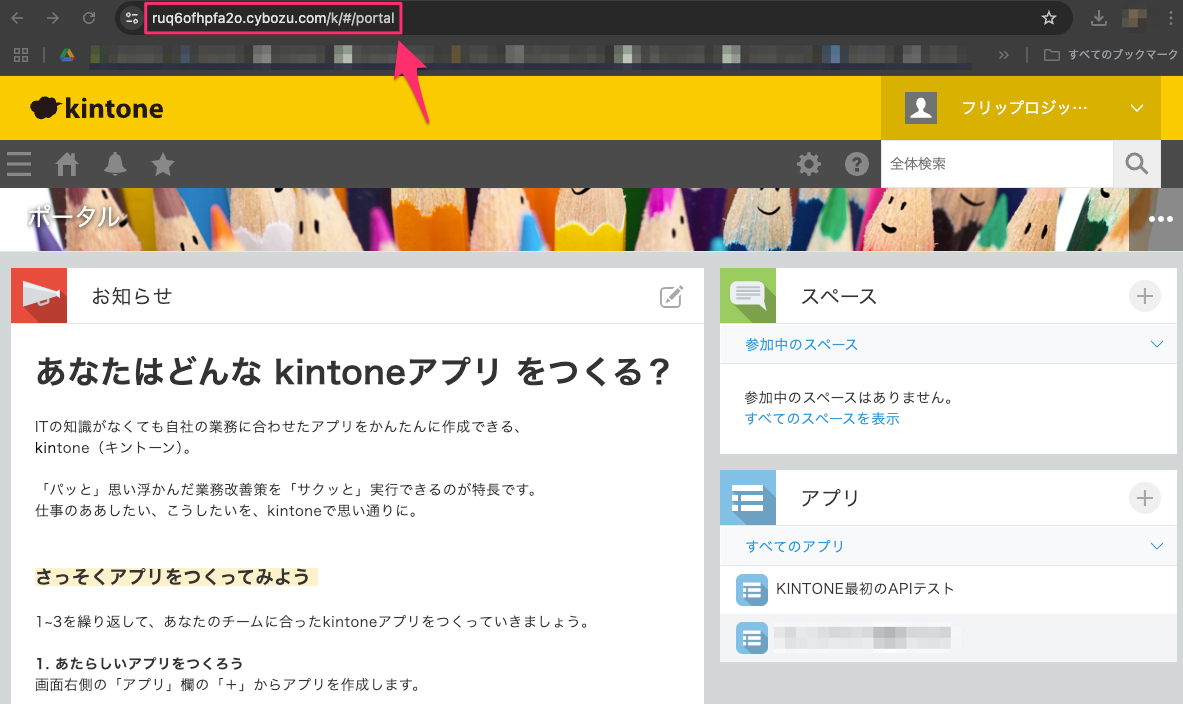The height and width of the screenshot is (704, 1183).
Task: Open favorites star in kintone toolbar
Action: (x=162, y=164)
